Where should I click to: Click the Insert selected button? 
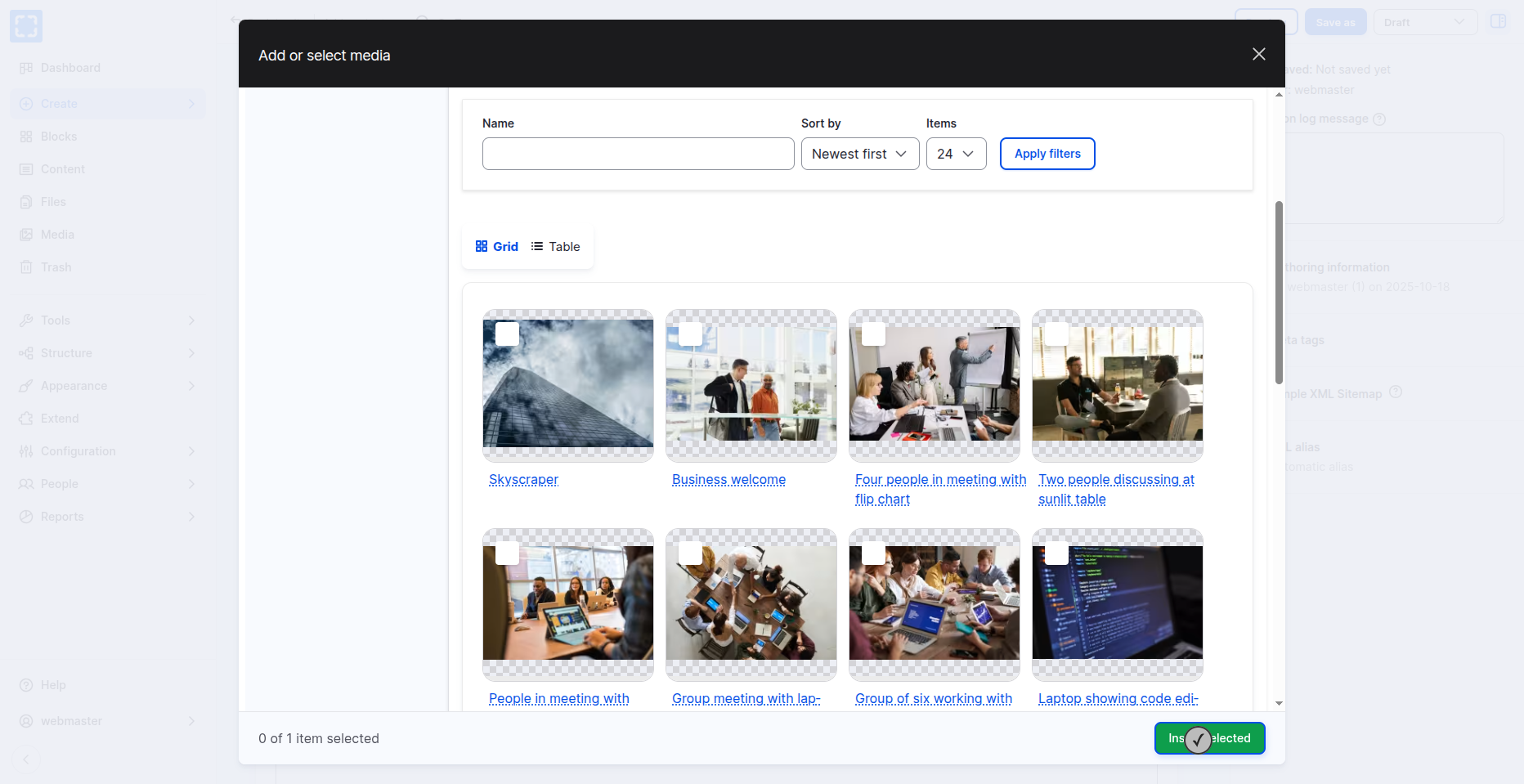click(1209, 738)
